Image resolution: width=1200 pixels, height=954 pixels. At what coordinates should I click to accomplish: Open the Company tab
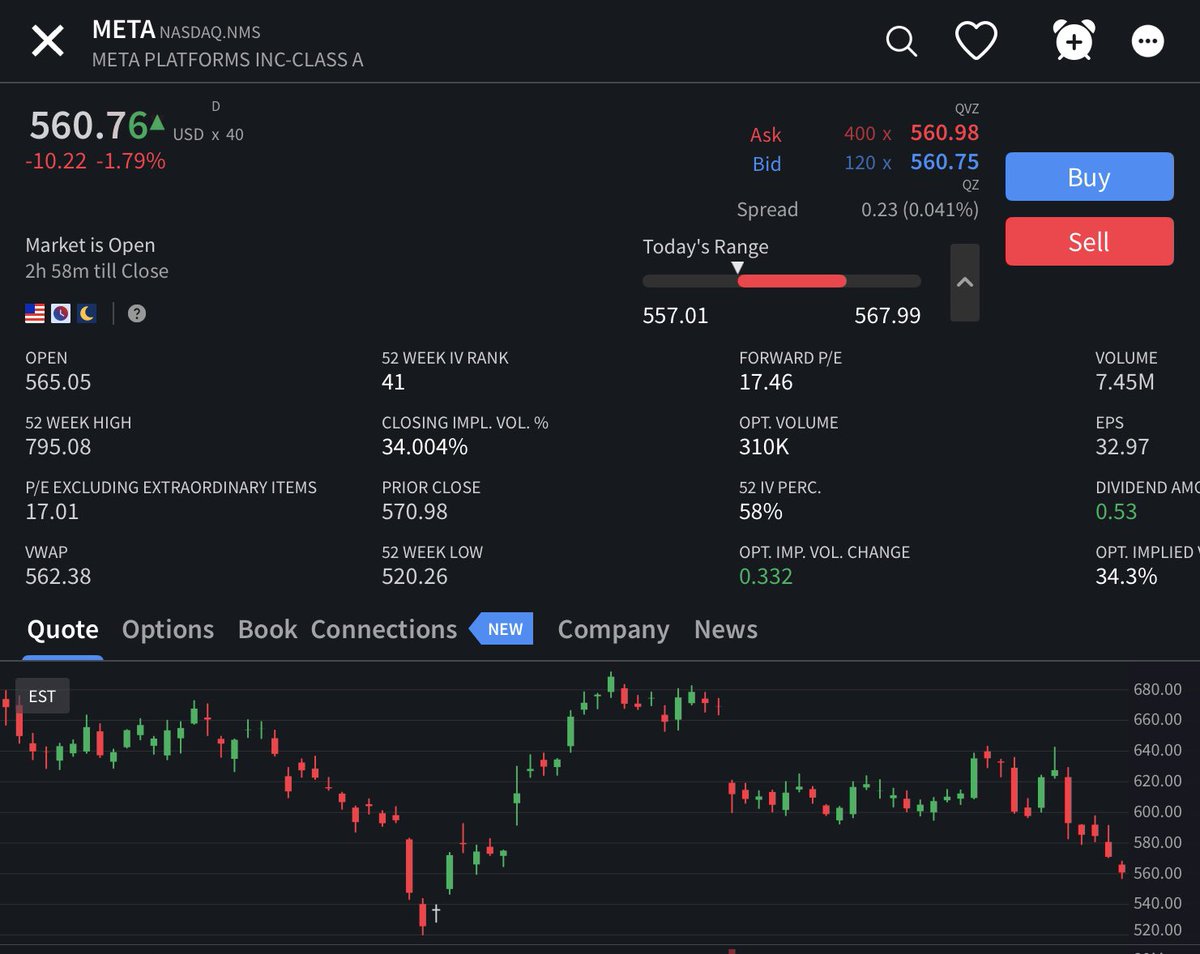click(613, 629)
